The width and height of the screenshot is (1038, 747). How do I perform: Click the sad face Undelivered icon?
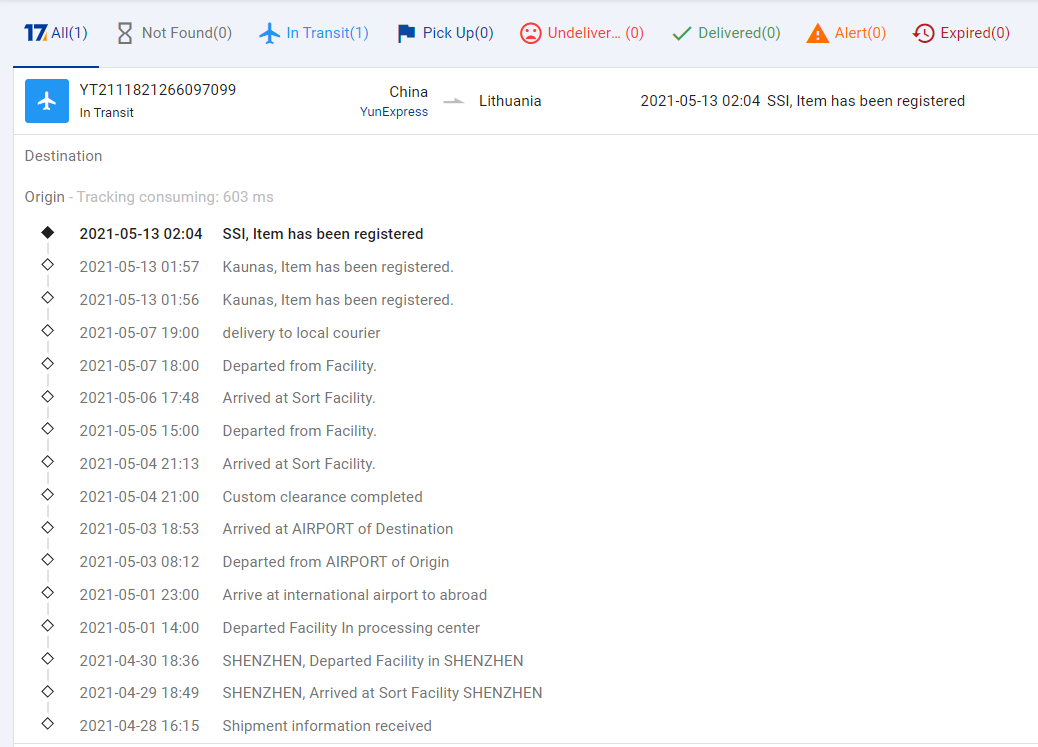(x=530, y=33)
